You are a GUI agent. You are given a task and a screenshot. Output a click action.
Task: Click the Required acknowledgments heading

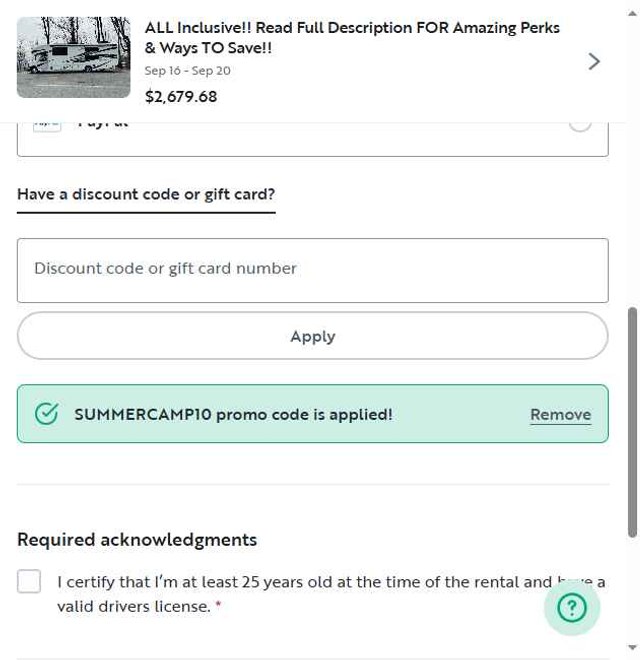click(137, 540)
